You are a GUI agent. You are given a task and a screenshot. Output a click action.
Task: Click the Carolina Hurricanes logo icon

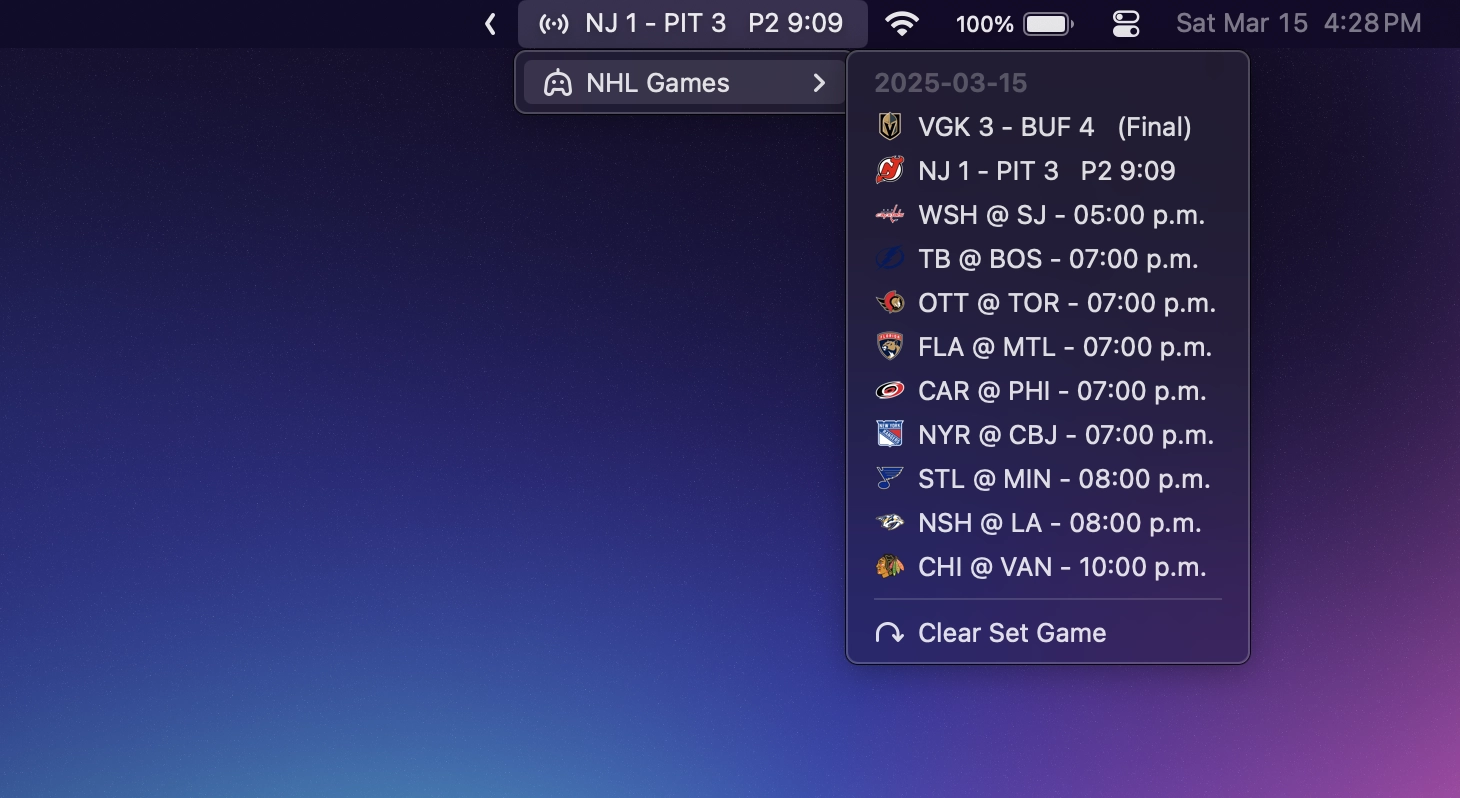click(889, 391)
